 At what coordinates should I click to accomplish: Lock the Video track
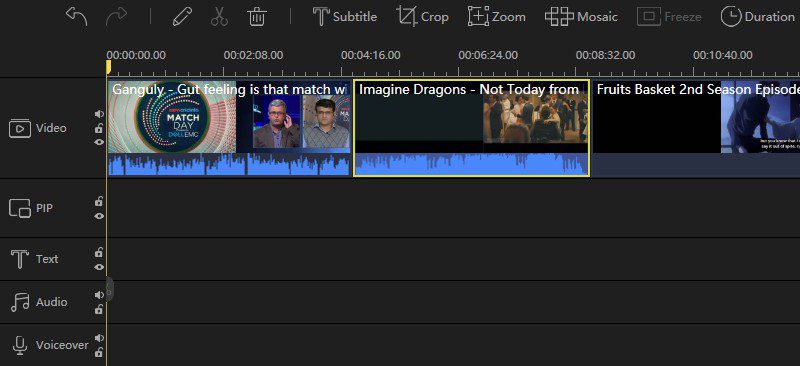(99, 128)
